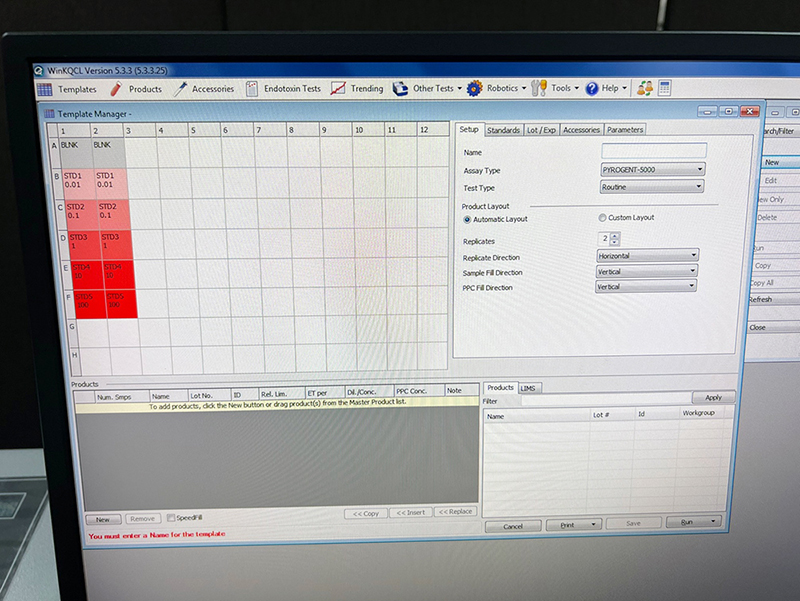Open the Tools menu

click(x=554, y=88)
